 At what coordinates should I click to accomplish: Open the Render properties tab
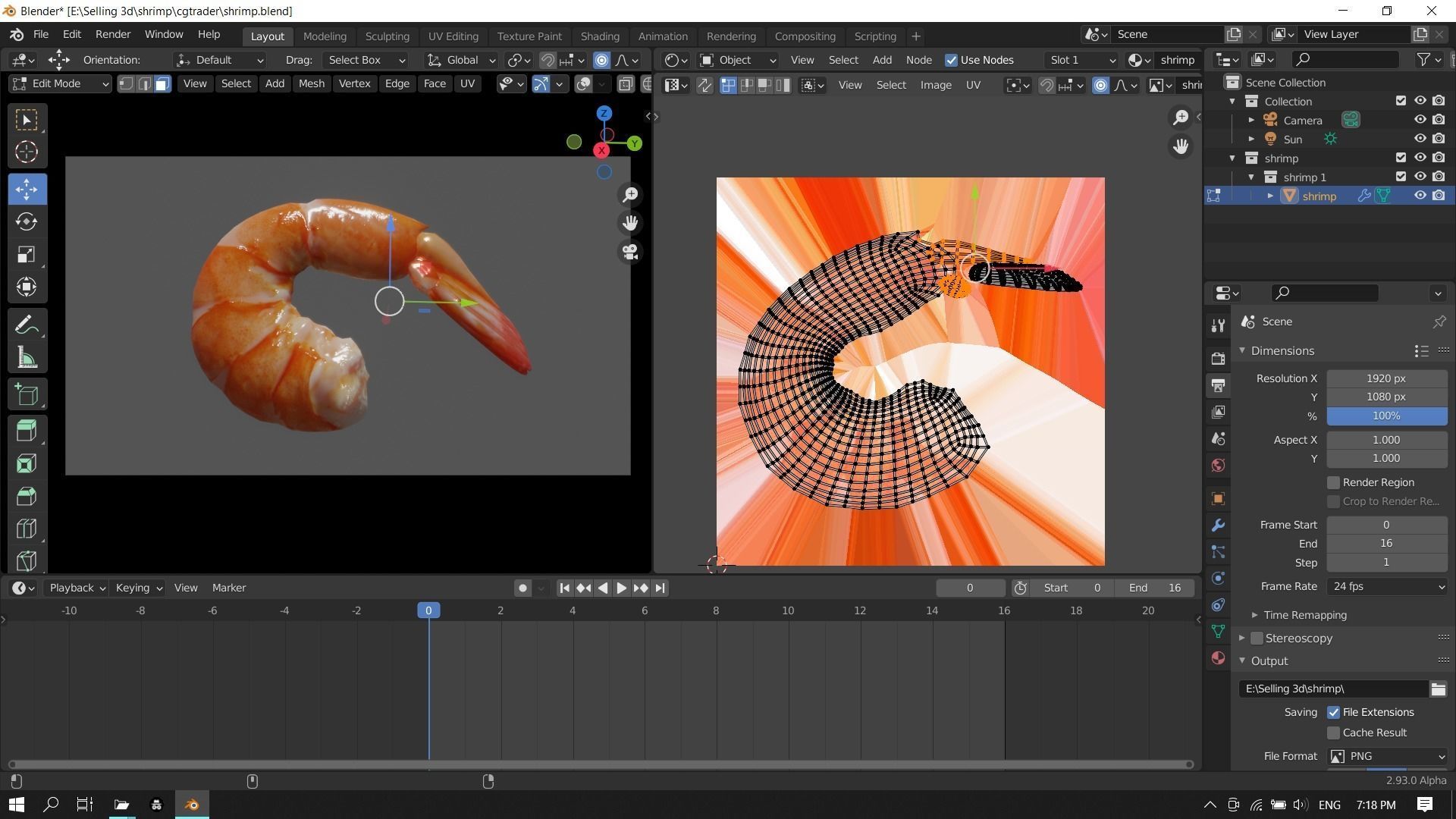[1218, 359]
